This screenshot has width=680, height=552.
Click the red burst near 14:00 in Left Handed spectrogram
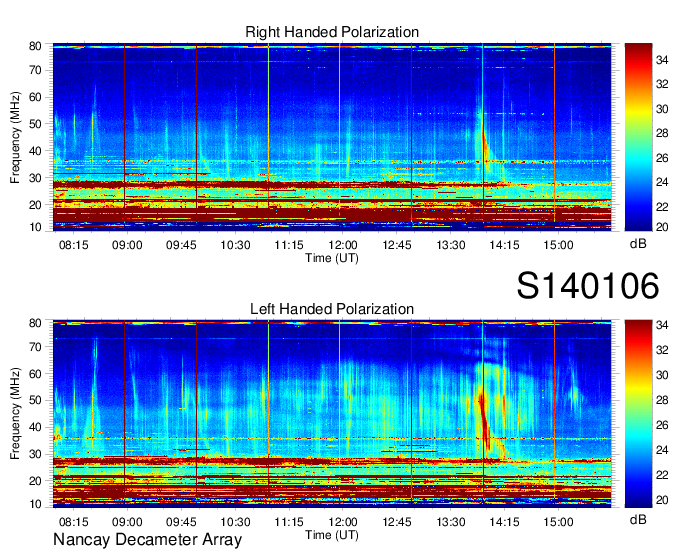484,421
